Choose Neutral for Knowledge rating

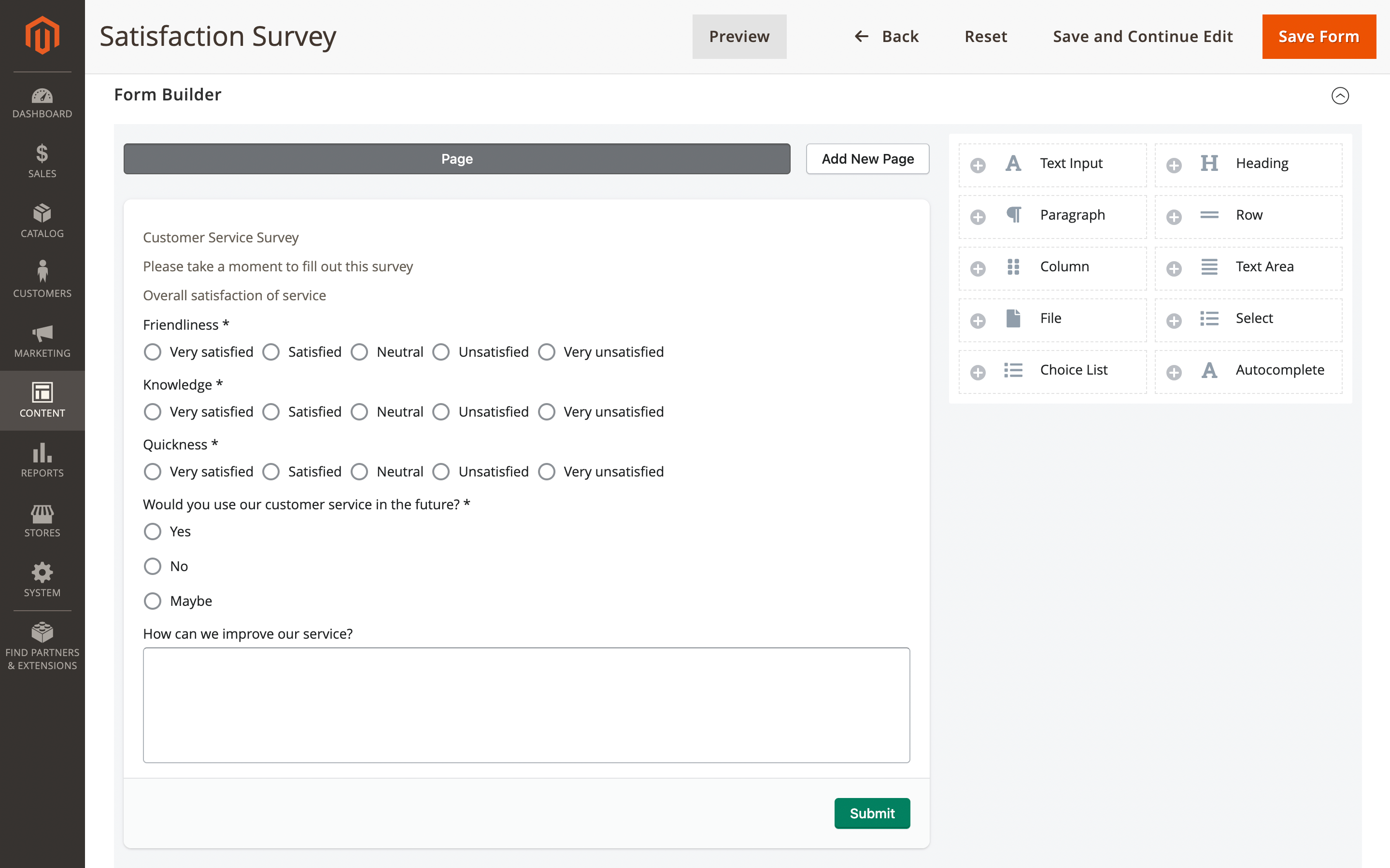coord(359,412)
